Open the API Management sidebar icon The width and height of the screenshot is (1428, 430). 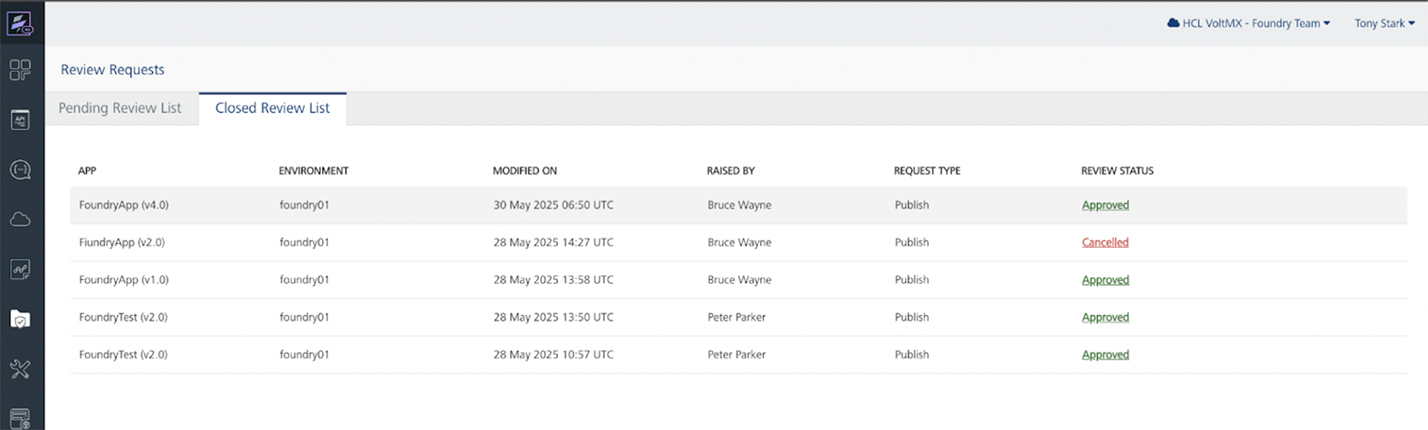[x=21, y=120]
